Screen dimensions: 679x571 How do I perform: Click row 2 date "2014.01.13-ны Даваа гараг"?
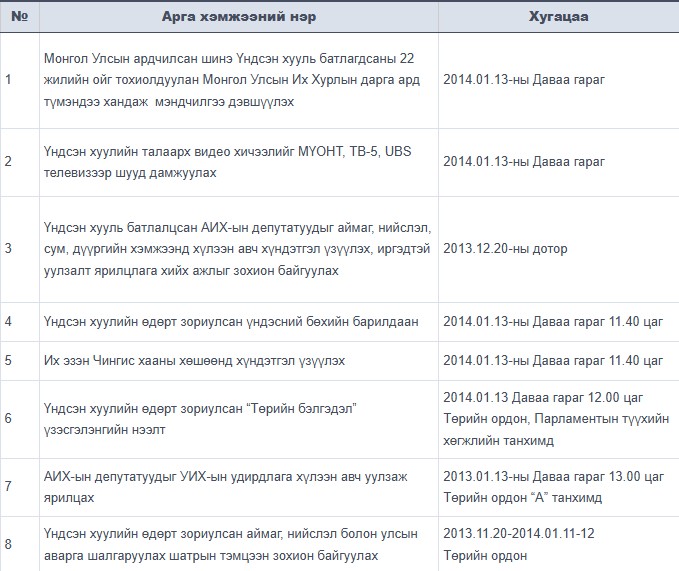click(x=524, y=161)
